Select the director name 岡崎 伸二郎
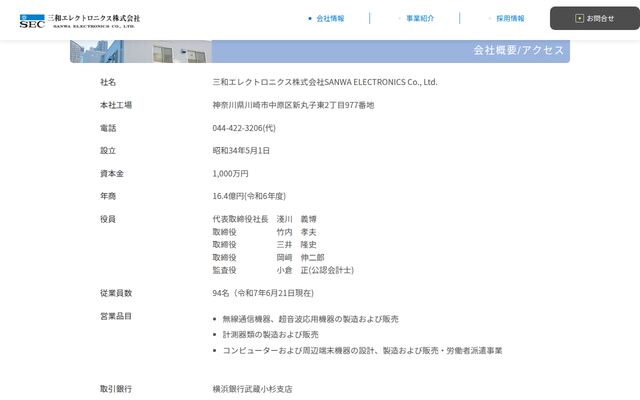The image size is (640, 400). [x=300, y=257]
